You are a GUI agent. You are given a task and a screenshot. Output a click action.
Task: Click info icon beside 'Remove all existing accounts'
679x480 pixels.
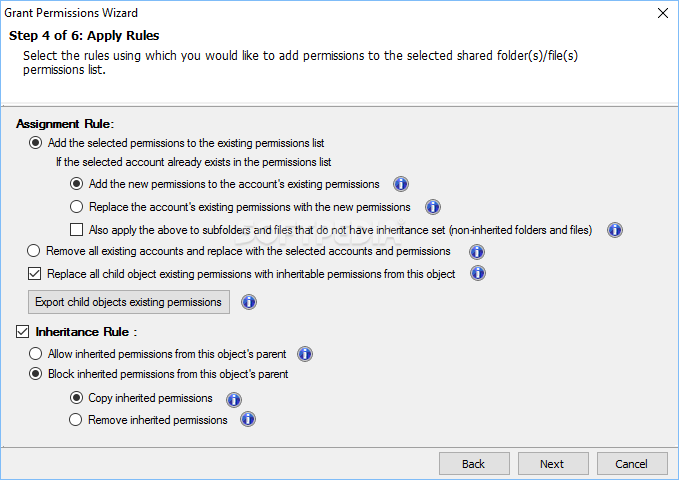tap(477, 252)
